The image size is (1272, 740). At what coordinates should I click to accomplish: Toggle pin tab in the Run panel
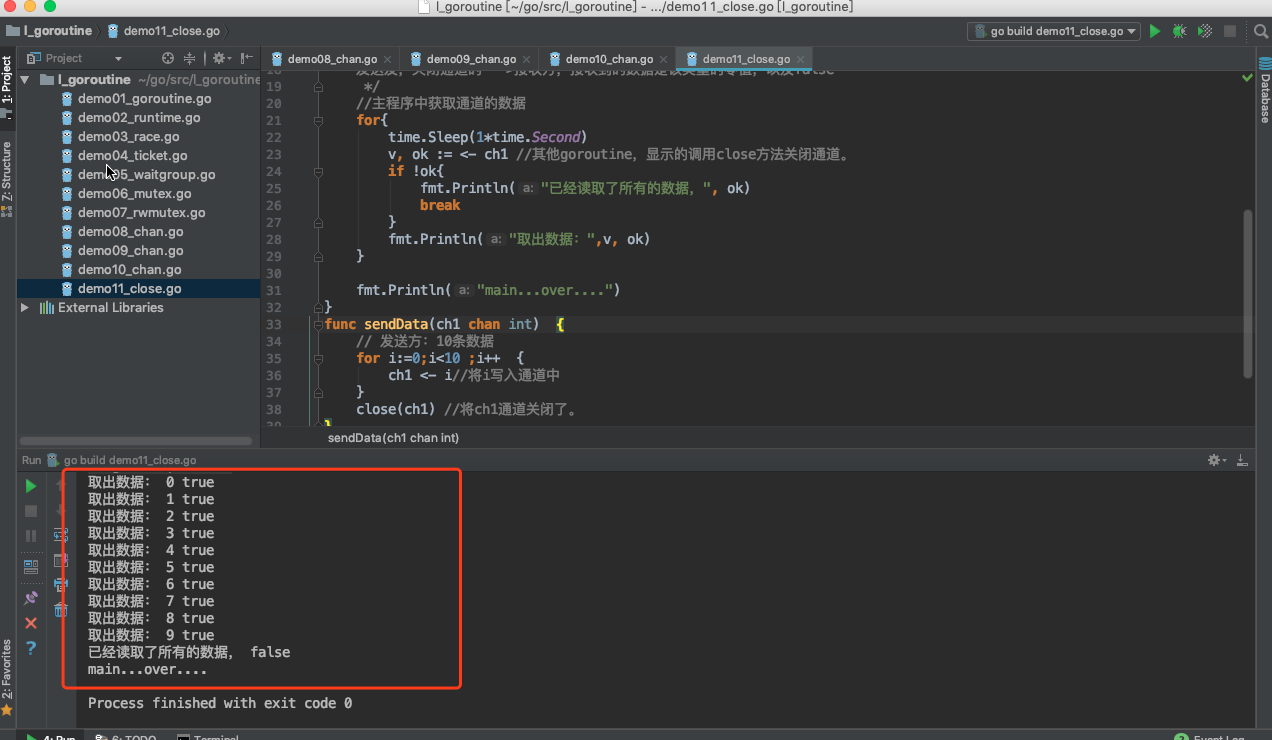pos(31,598)
